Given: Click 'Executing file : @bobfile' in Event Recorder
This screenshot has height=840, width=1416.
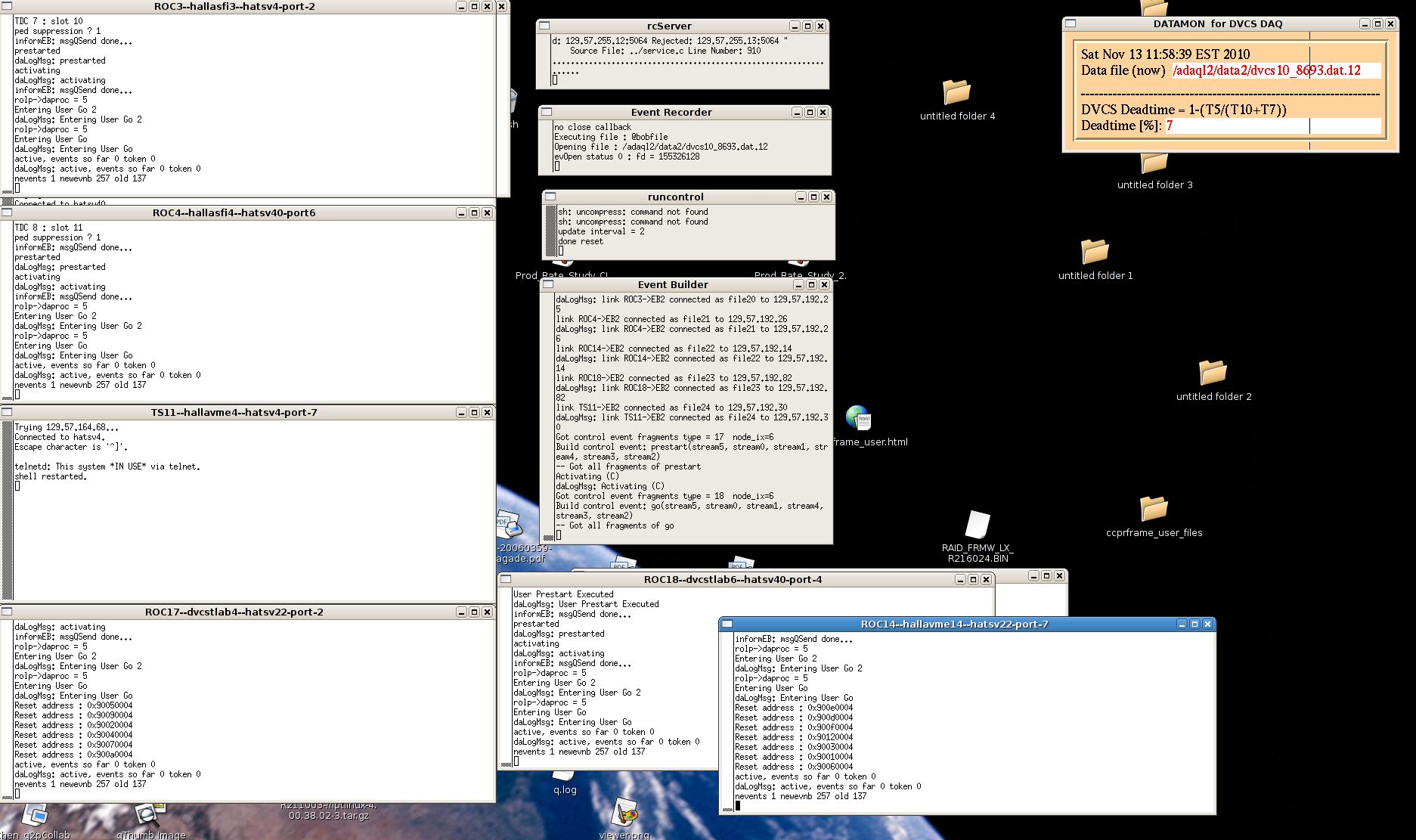Looking at the screenshot, I should click(611, 137).
